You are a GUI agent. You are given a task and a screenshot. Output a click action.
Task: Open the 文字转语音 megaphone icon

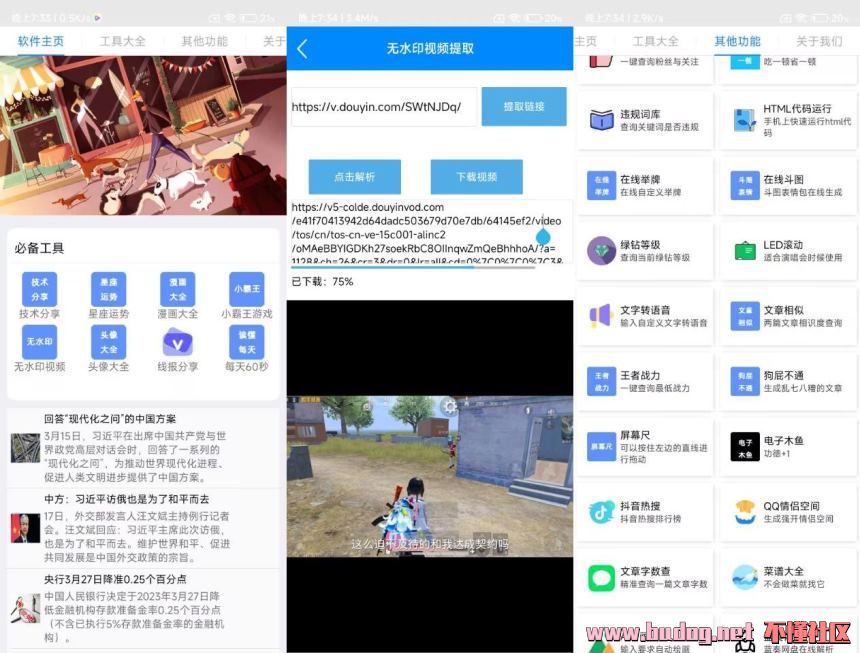tap(600, 316)
